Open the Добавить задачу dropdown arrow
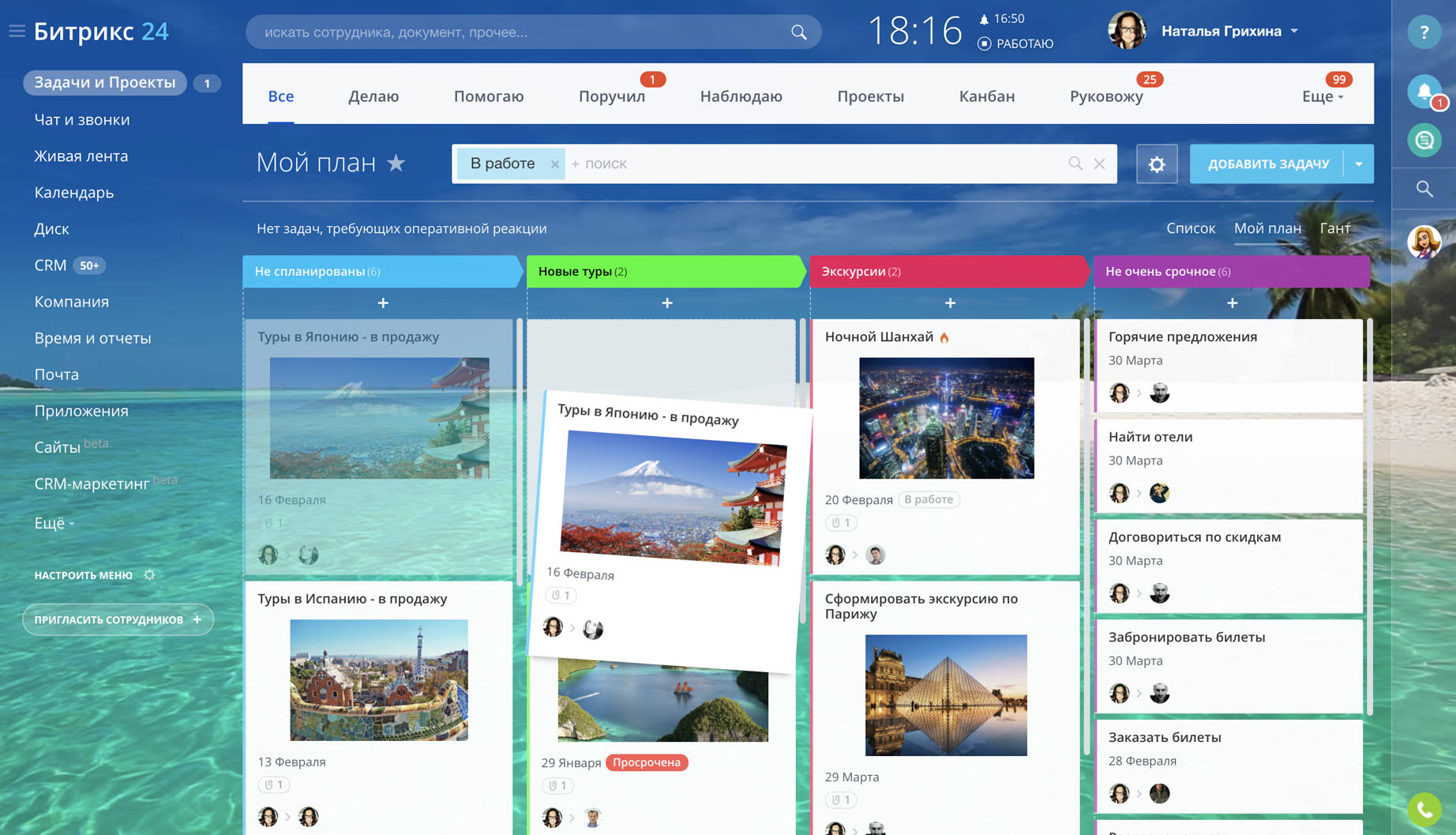The width and height of the screenshot is (1456, 835). click(x=1359, y=164)
